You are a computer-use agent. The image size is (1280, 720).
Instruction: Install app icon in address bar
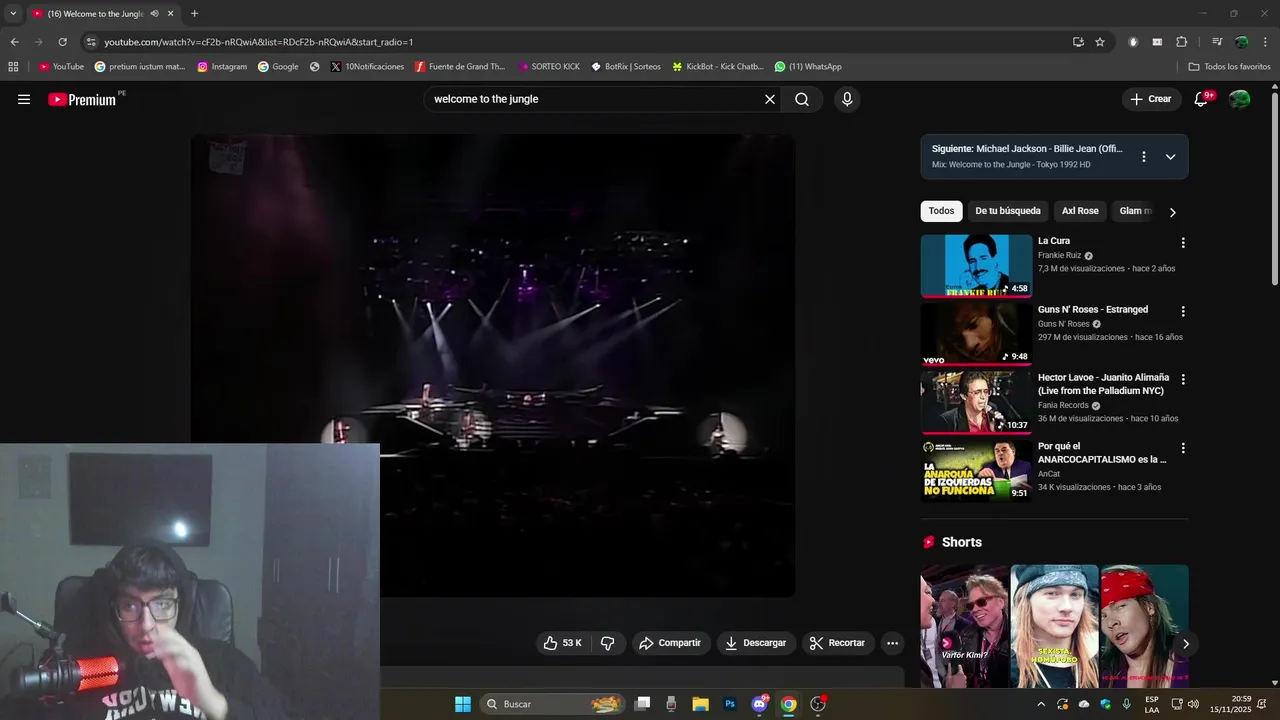(1078, 42)
